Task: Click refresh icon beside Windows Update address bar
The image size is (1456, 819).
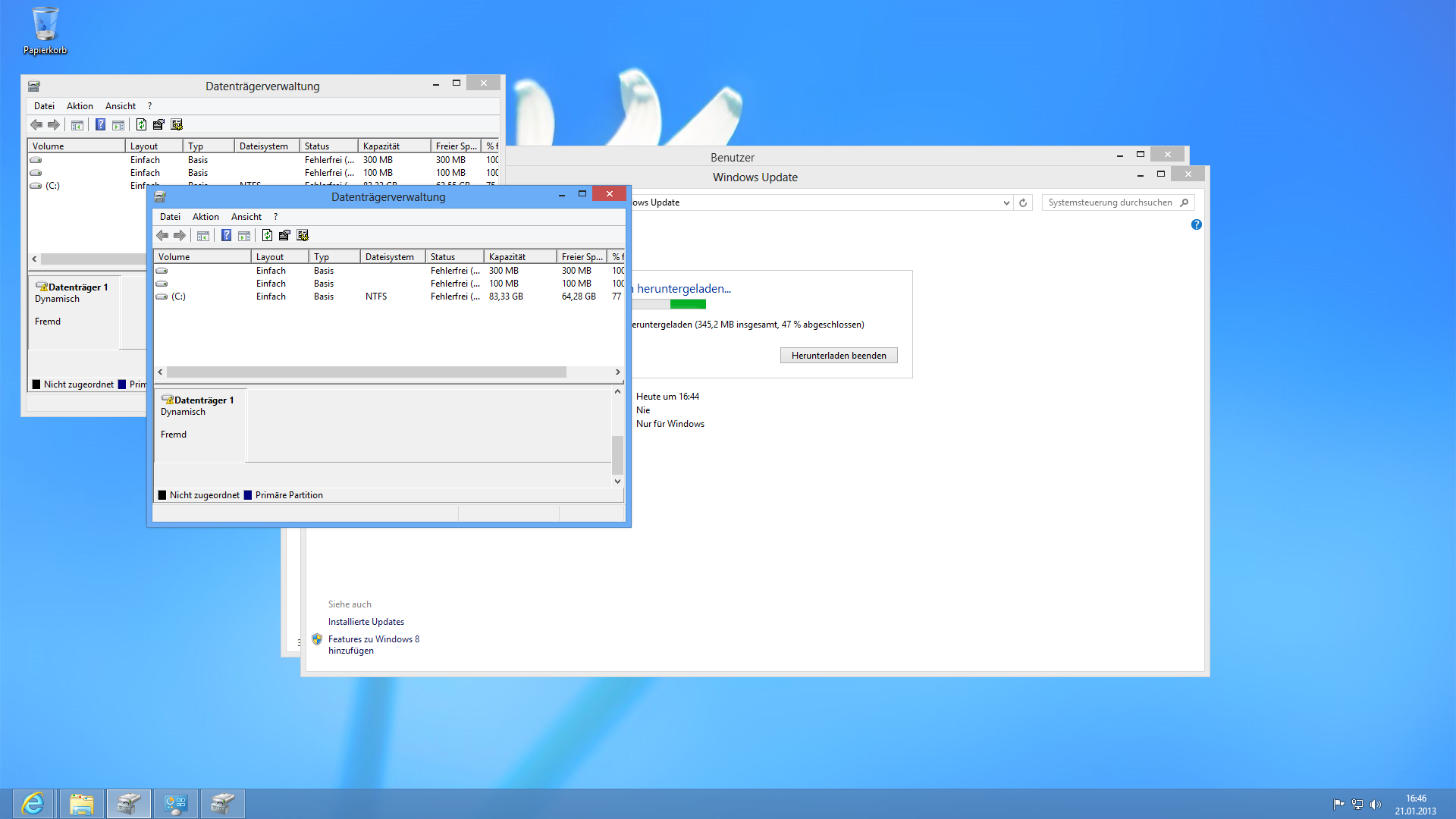Action: [1023, 202]
